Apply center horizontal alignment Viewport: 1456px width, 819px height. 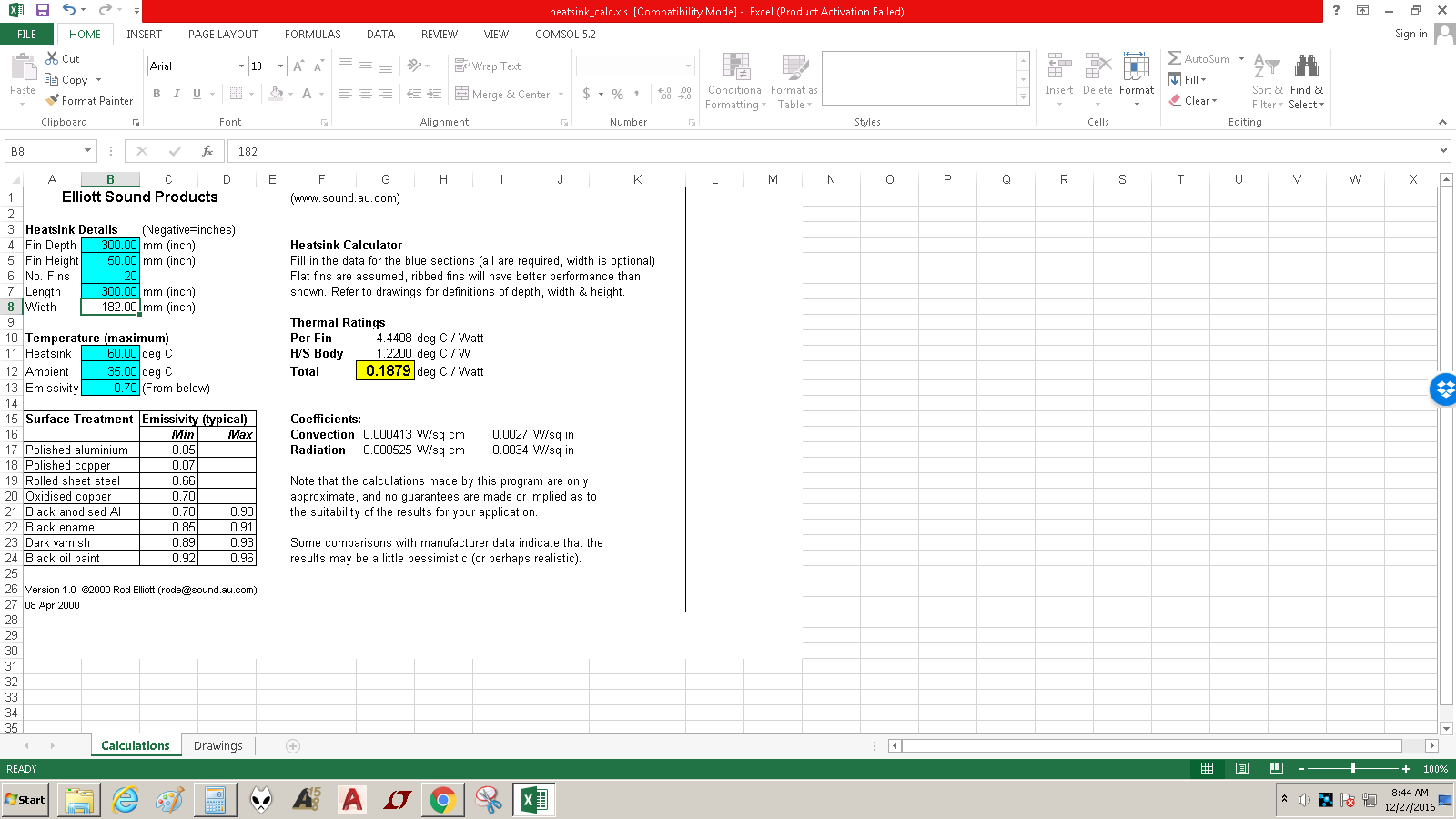click(366, 94)
